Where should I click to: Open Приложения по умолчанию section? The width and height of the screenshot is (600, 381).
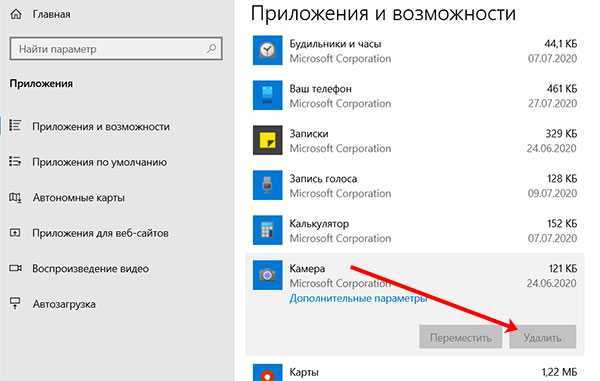[99, 162]
